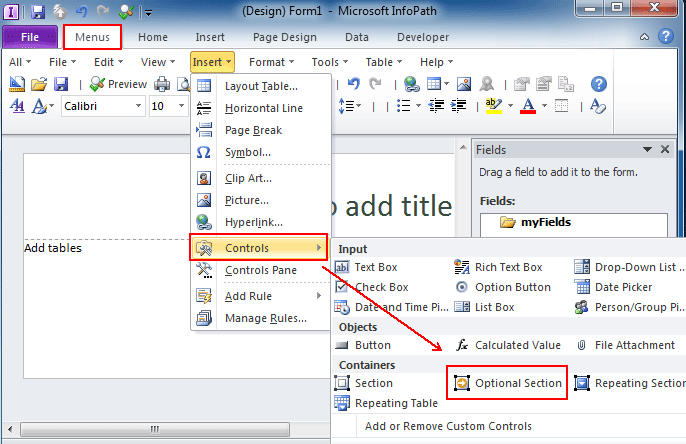Image resolution: width=686 pixels, height=444 pixels.
Task: Open the Table dropdown menu
Action: (x=384, y=62)
